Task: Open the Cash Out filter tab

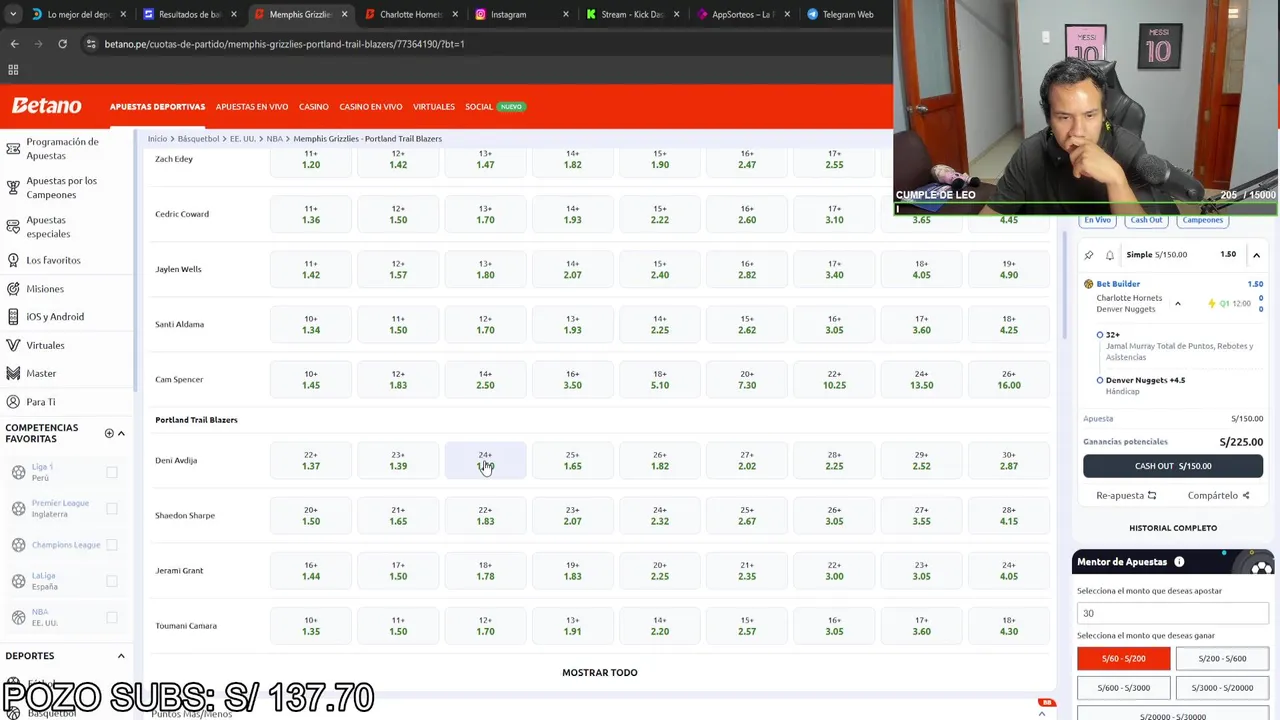Action: point(1146,220)
